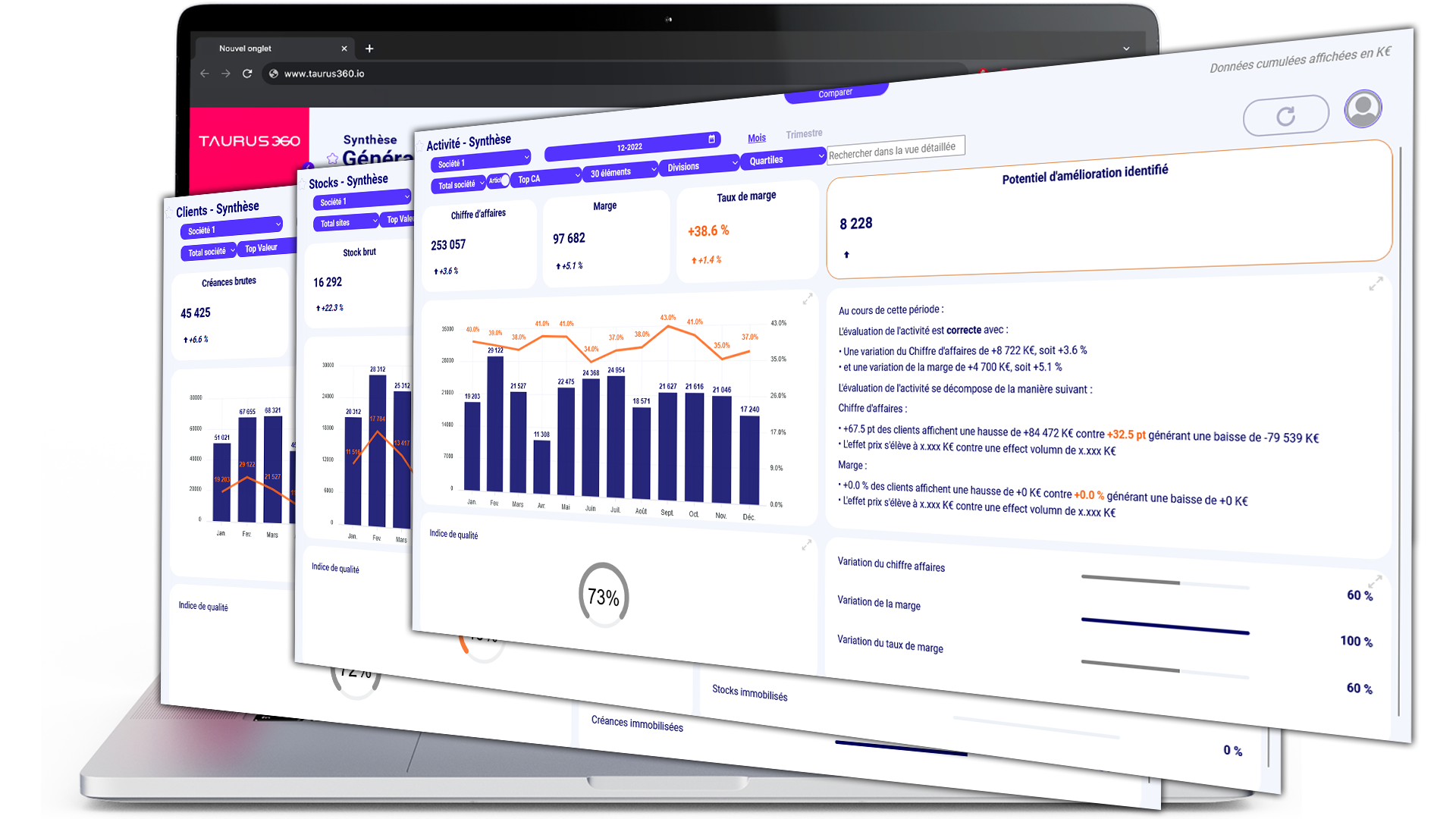Expand the period analysis text panel

[x=1376, y=284]
